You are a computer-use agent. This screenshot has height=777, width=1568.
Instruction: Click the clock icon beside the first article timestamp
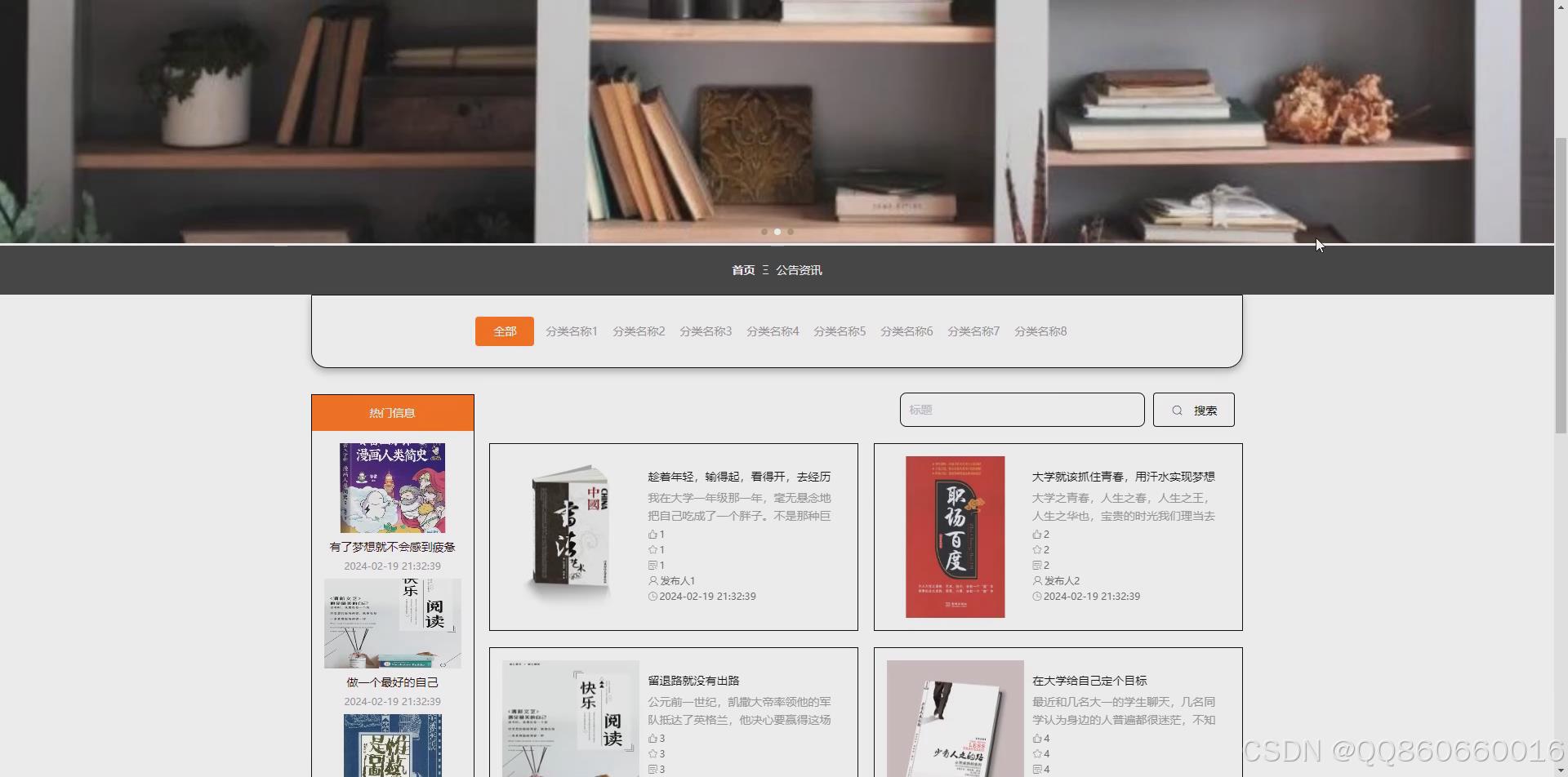pyautogui.click(x=652, y=596)
